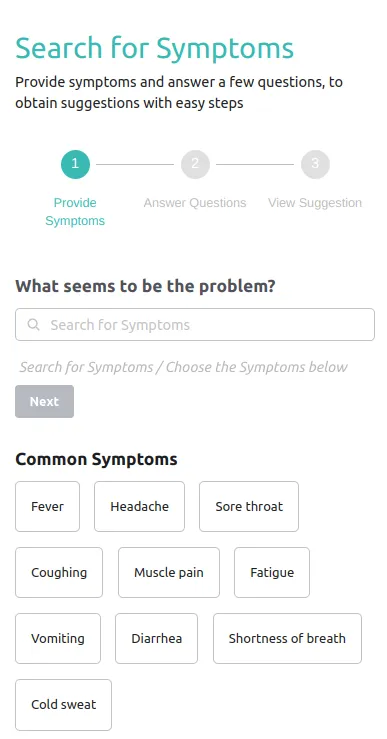Add Diarrhea as a symptom

click(156, 639)
